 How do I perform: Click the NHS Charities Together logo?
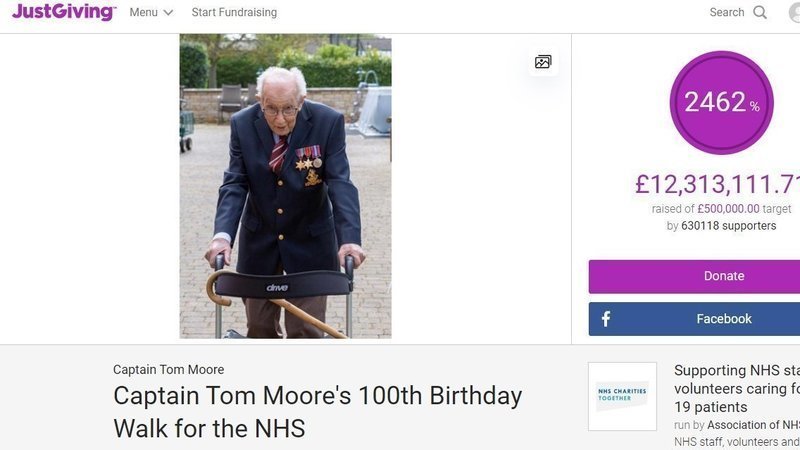click(622, 396)
